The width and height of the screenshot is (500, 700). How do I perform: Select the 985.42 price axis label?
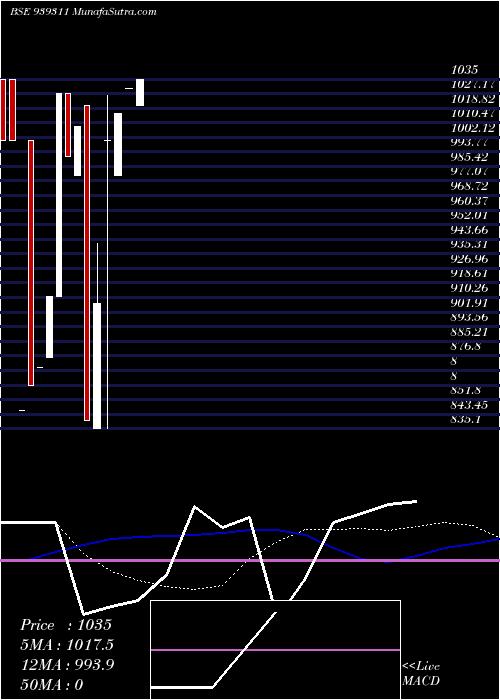click(469, 157)
